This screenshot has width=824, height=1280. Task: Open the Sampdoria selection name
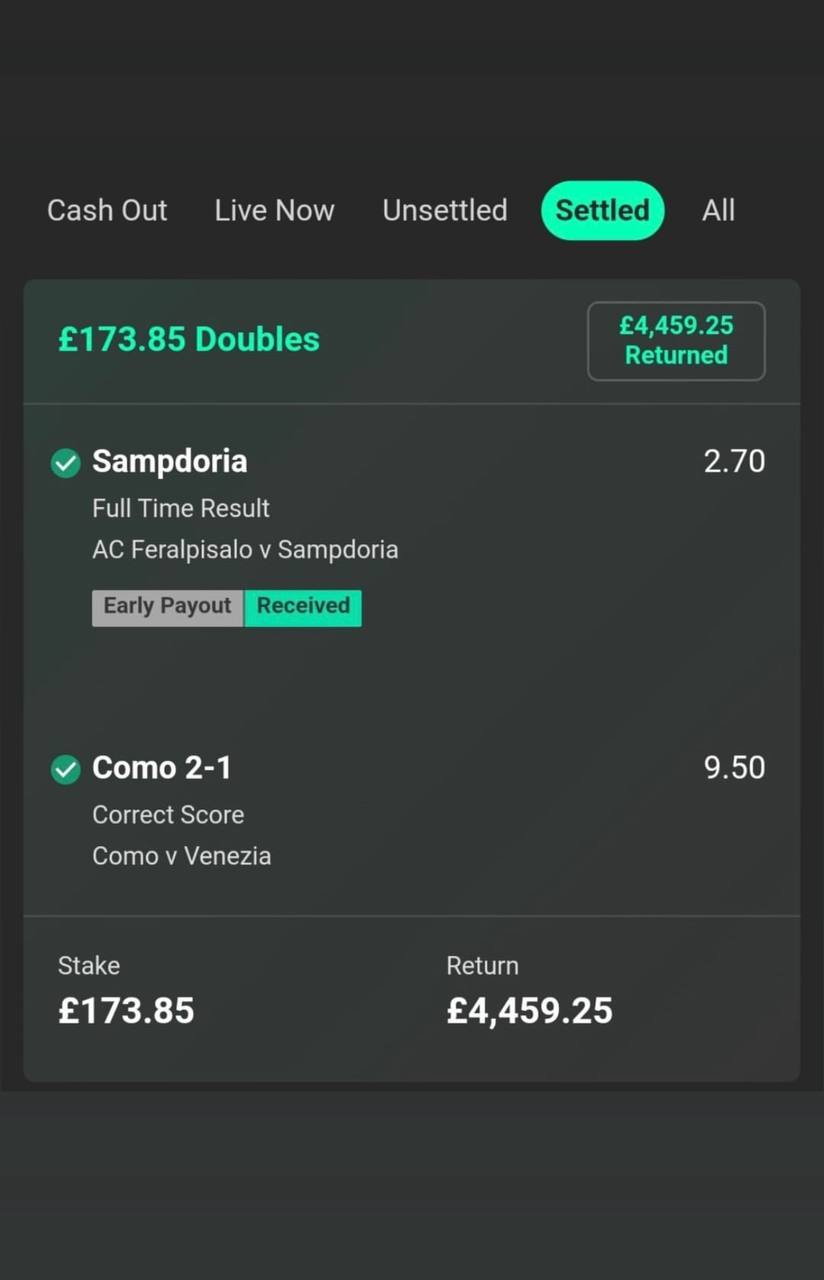169,461
